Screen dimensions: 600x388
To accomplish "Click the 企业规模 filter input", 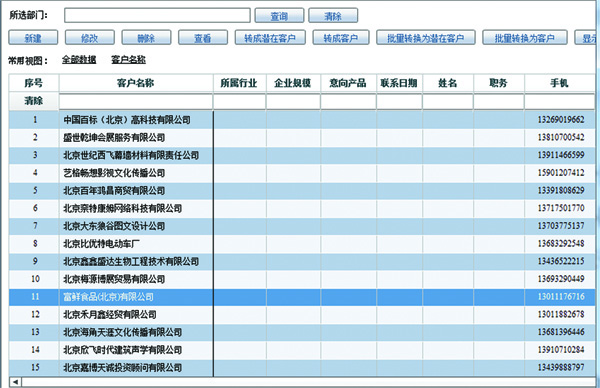I will 293,102.
